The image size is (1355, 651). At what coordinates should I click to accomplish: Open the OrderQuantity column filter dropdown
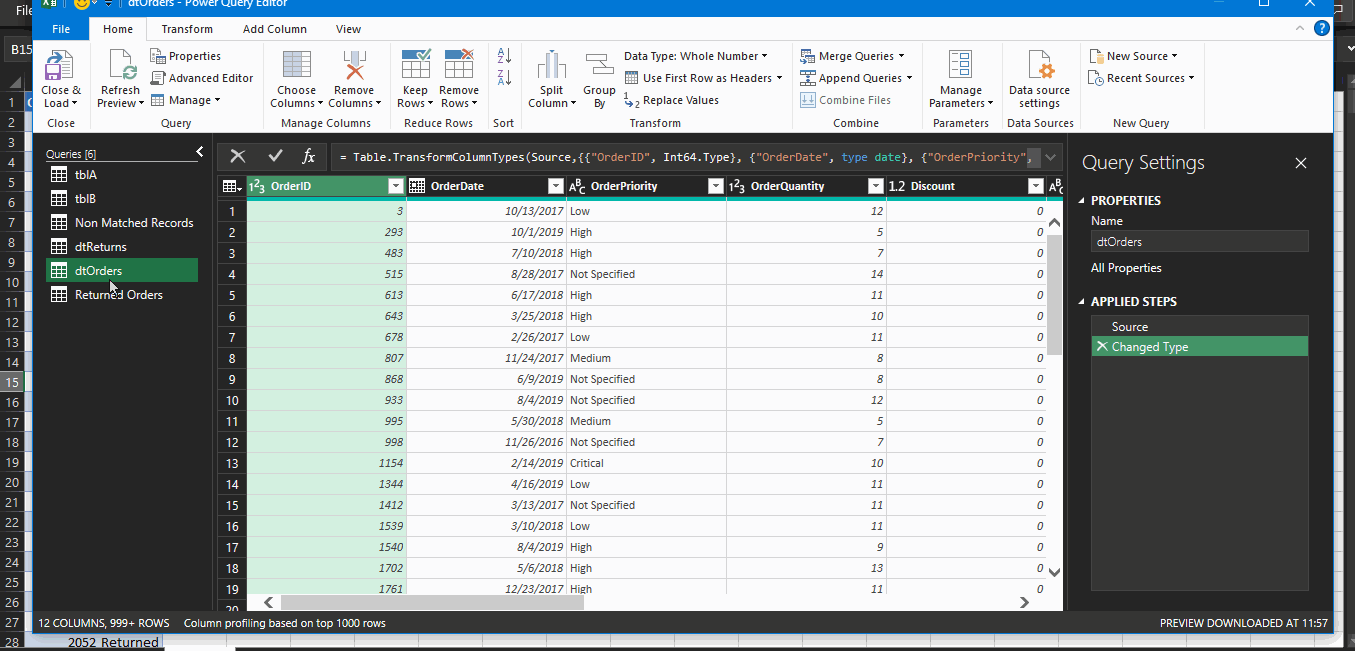[x=875, y=186]
